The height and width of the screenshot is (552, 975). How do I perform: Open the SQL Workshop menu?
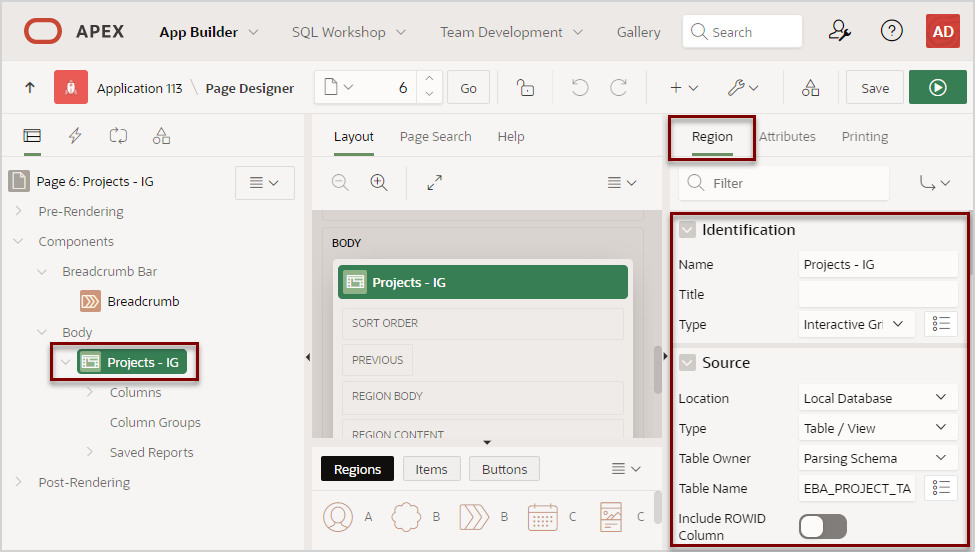pos(349,32)
